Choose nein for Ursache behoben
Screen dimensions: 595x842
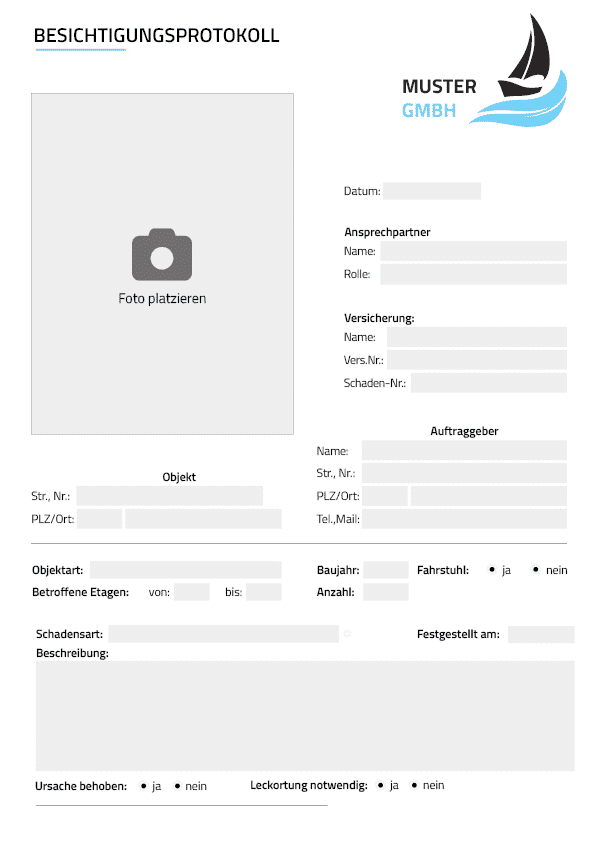(x=177, y=786)
